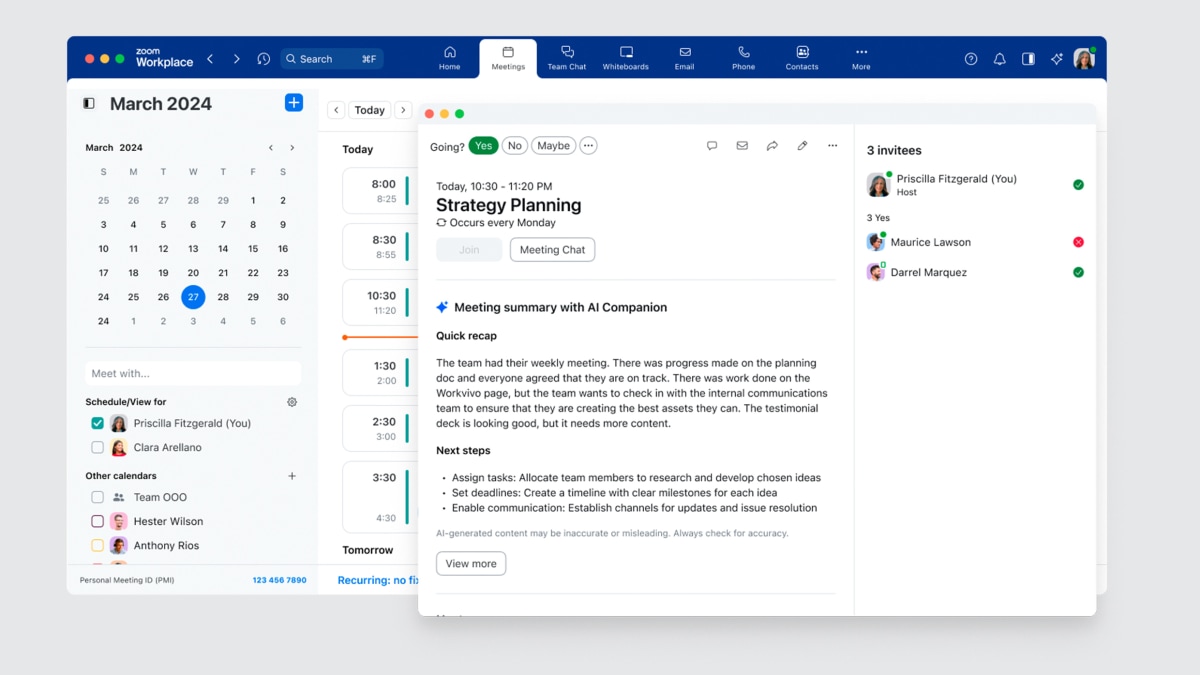The width and height of the screenshot is (1200, 675).
Task: Open the 1:30 meeting card
Action: point(380,373)
